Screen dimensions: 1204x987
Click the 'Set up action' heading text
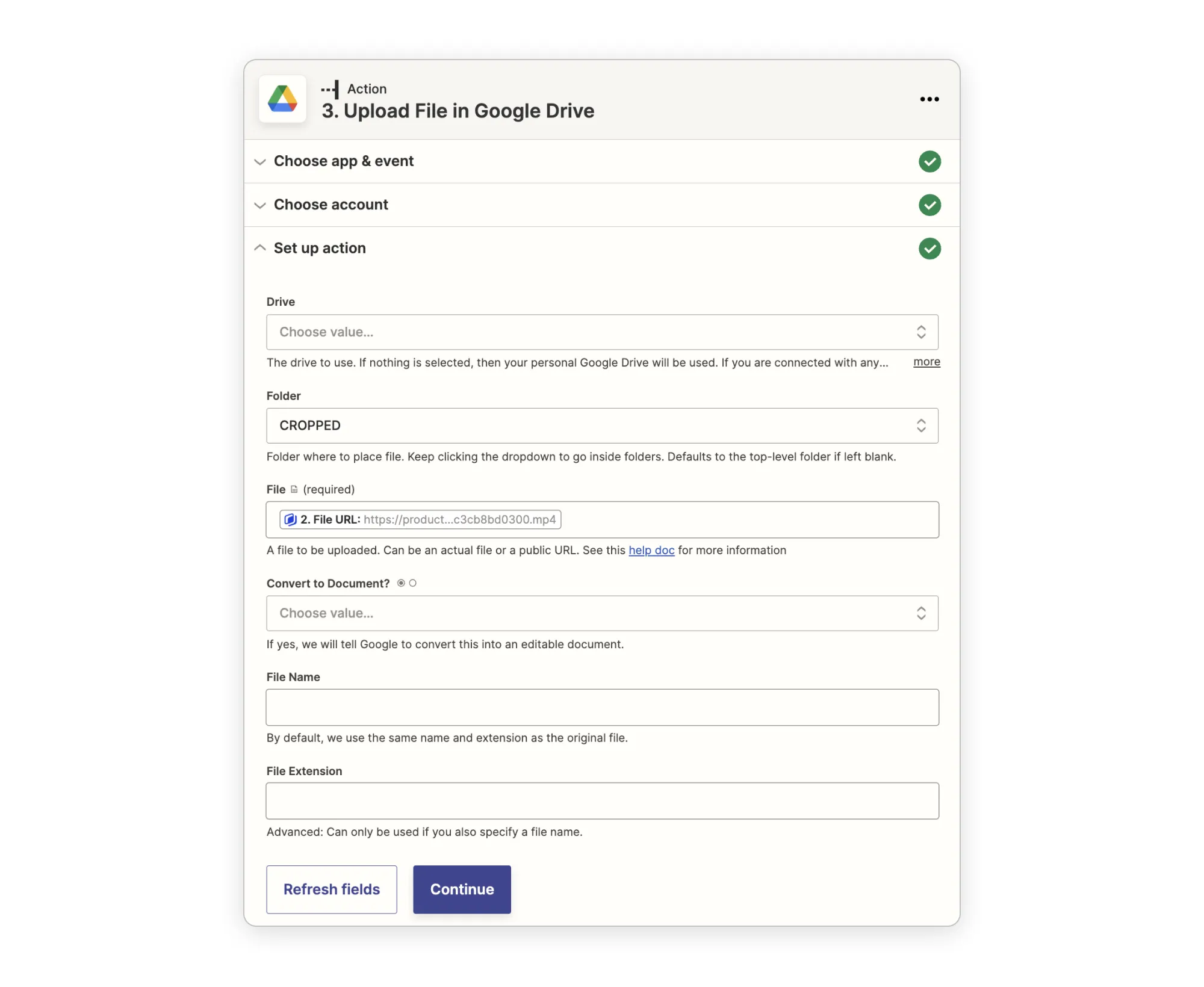pyautogui.click(x=320, y=249)
